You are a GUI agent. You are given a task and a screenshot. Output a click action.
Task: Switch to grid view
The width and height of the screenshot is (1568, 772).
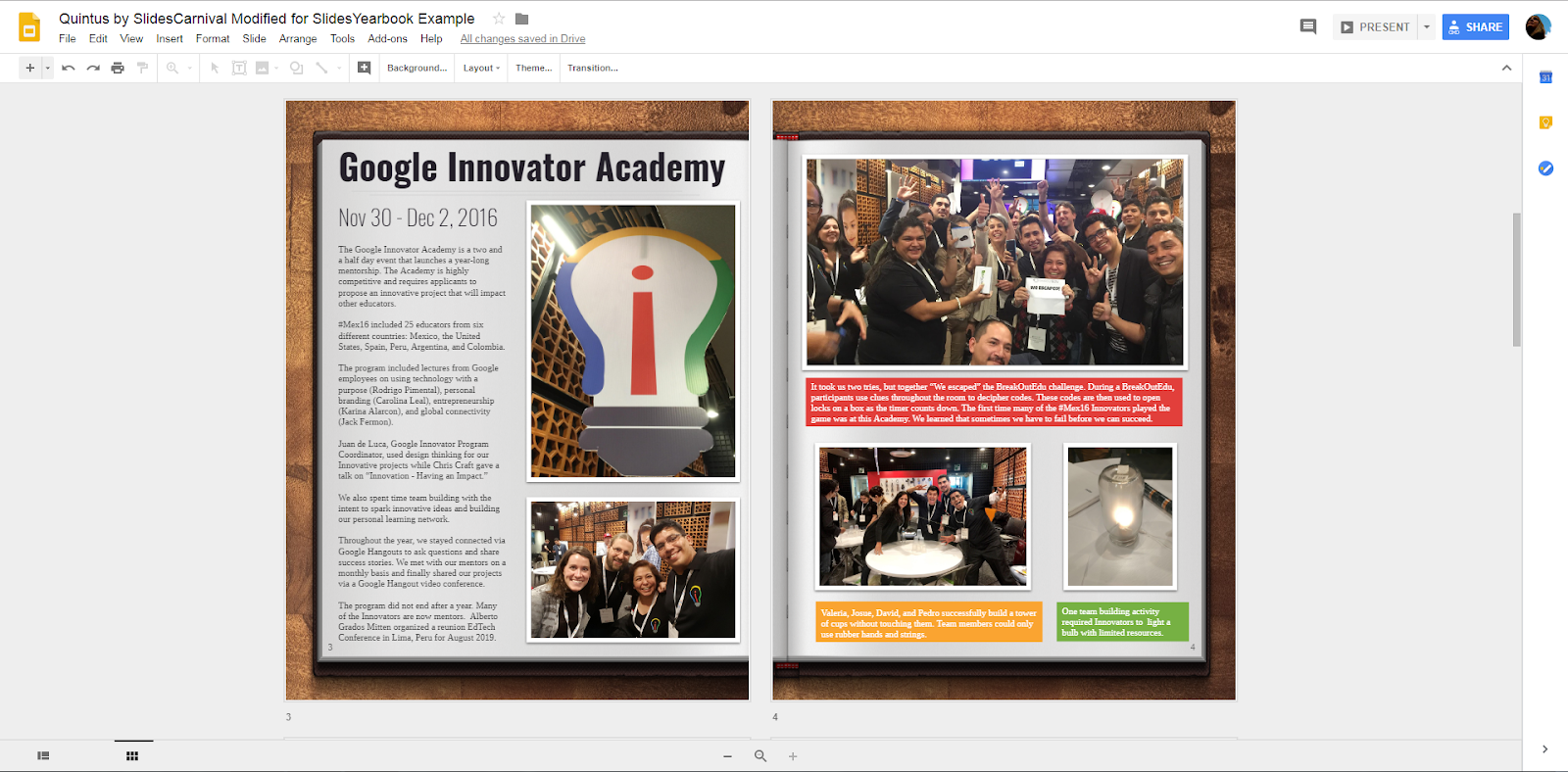132,755
